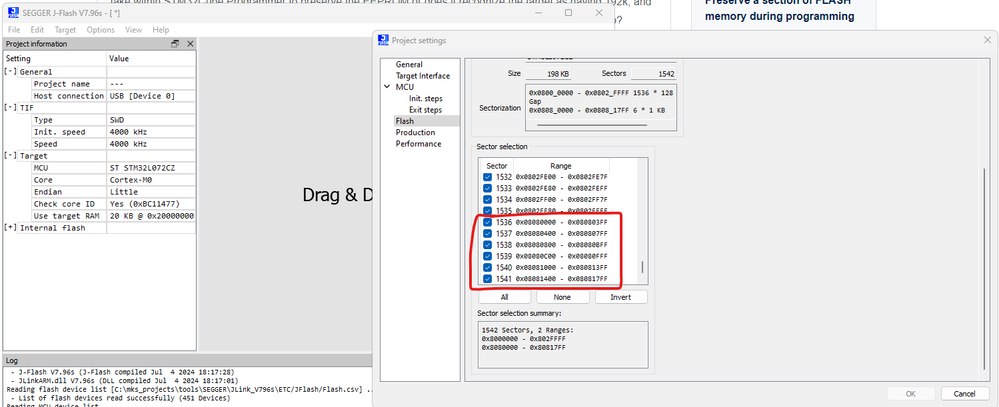Screen dimensions: 999x407
Task: Uncheck sector 1541 checkbox
Action: pyautogui.click(x=487, y=279)
